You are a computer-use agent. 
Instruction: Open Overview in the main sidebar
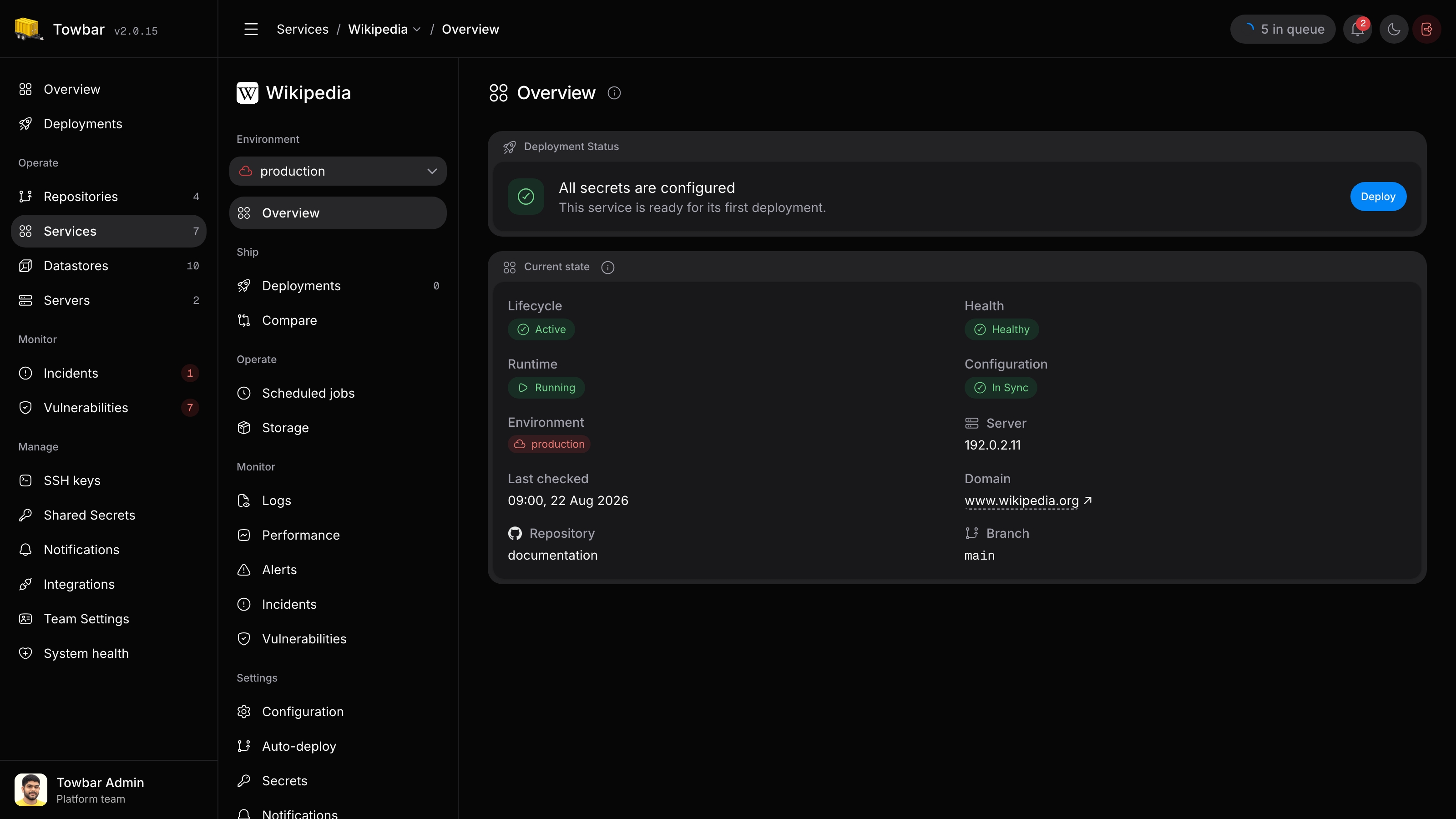[109, 89]
